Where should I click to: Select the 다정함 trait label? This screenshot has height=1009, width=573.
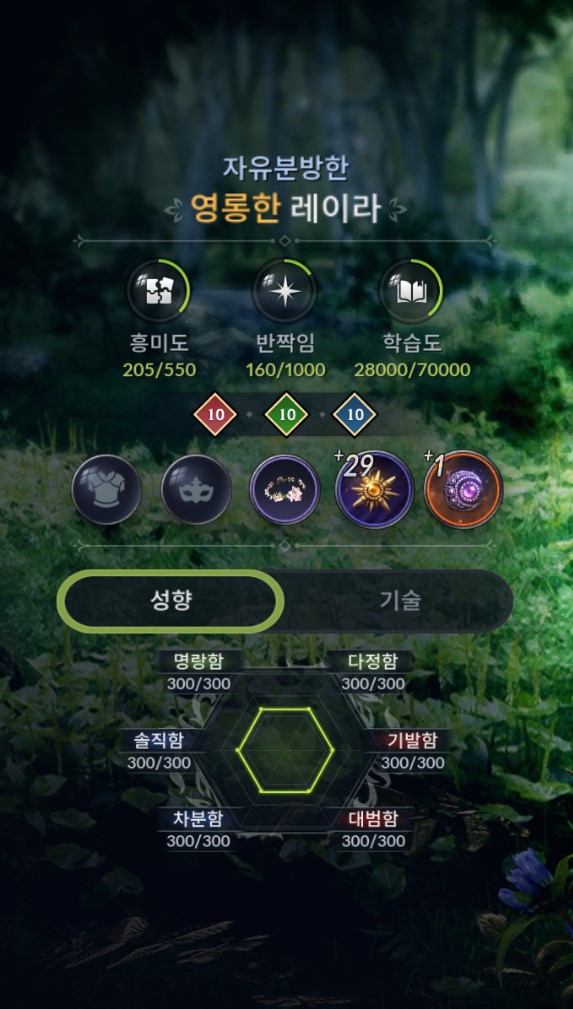click(x=373, y=661)
